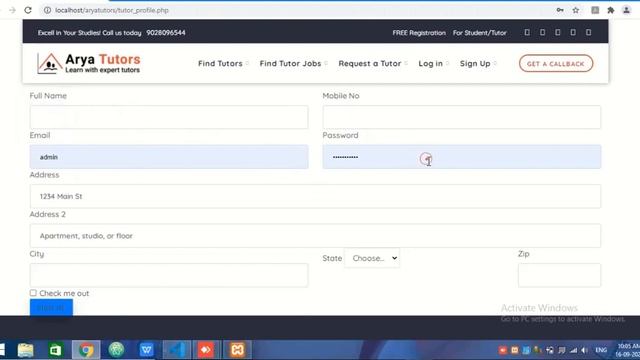Open the red AnyDesk taskbar icon
640x360 pixels.
206,350
